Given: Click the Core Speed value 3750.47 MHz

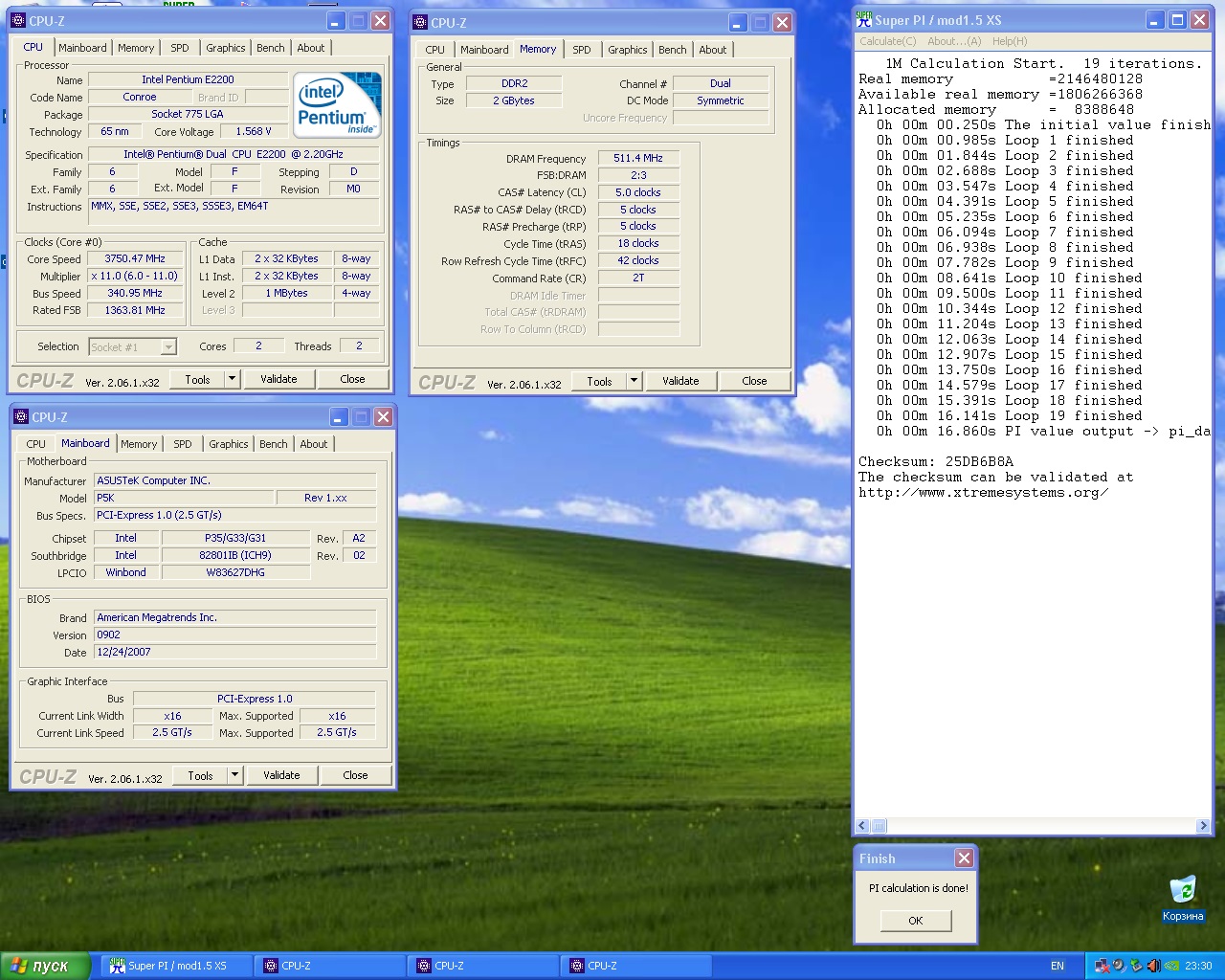Looking at the screenshot, I should pyautogui.click(x=135, y=258).
